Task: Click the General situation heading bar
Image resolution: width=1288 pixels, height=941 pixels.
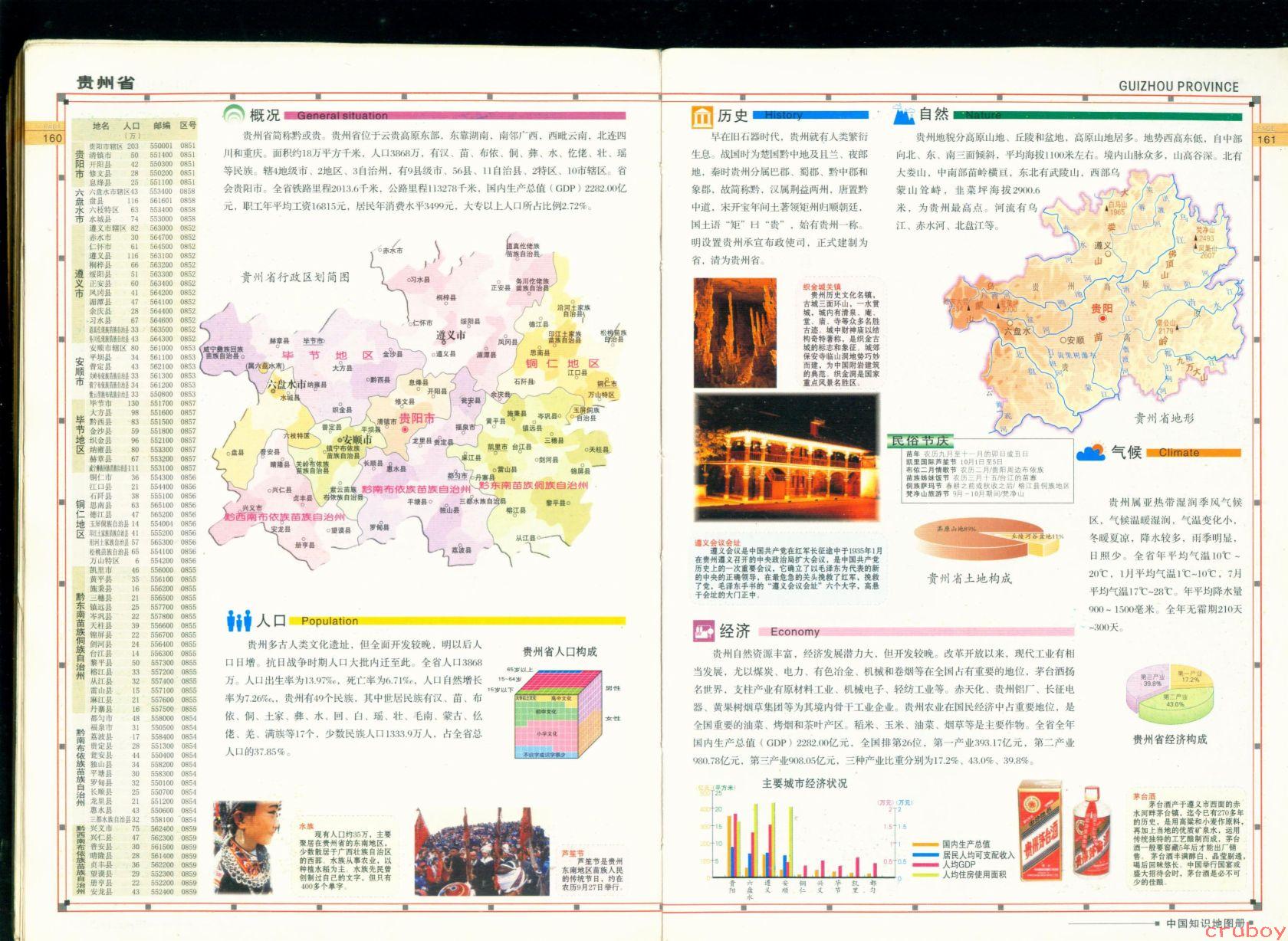Action: (x=455, y=116)
